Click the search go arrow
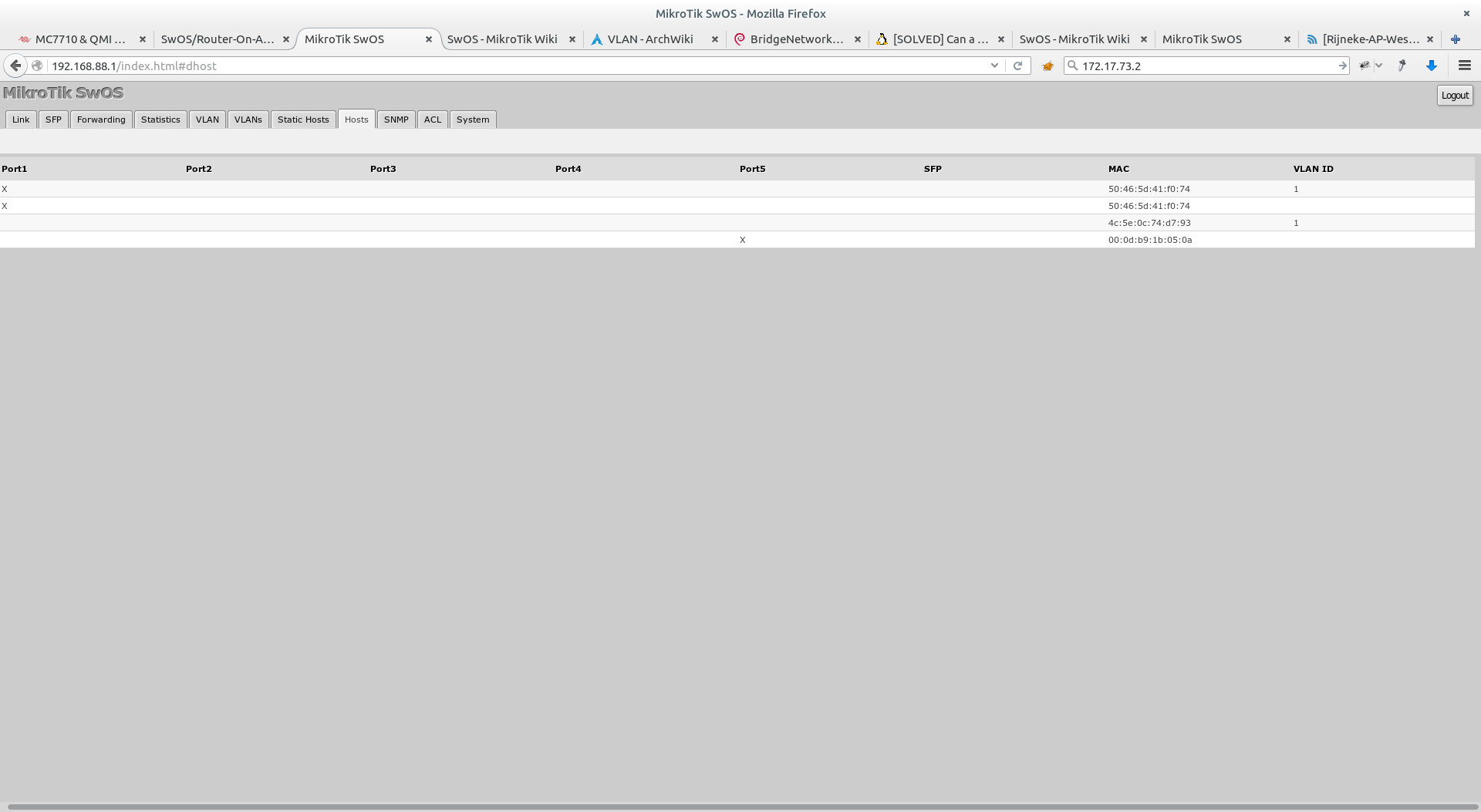Screen dimensions: 1481x812 pos(1342,66)
